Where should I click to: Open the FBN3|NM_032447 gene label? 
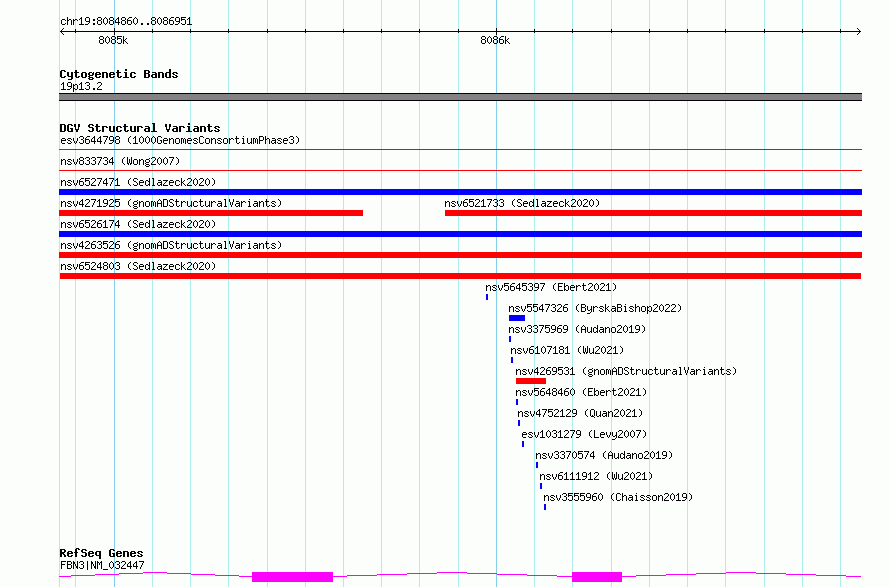[102, 565]
